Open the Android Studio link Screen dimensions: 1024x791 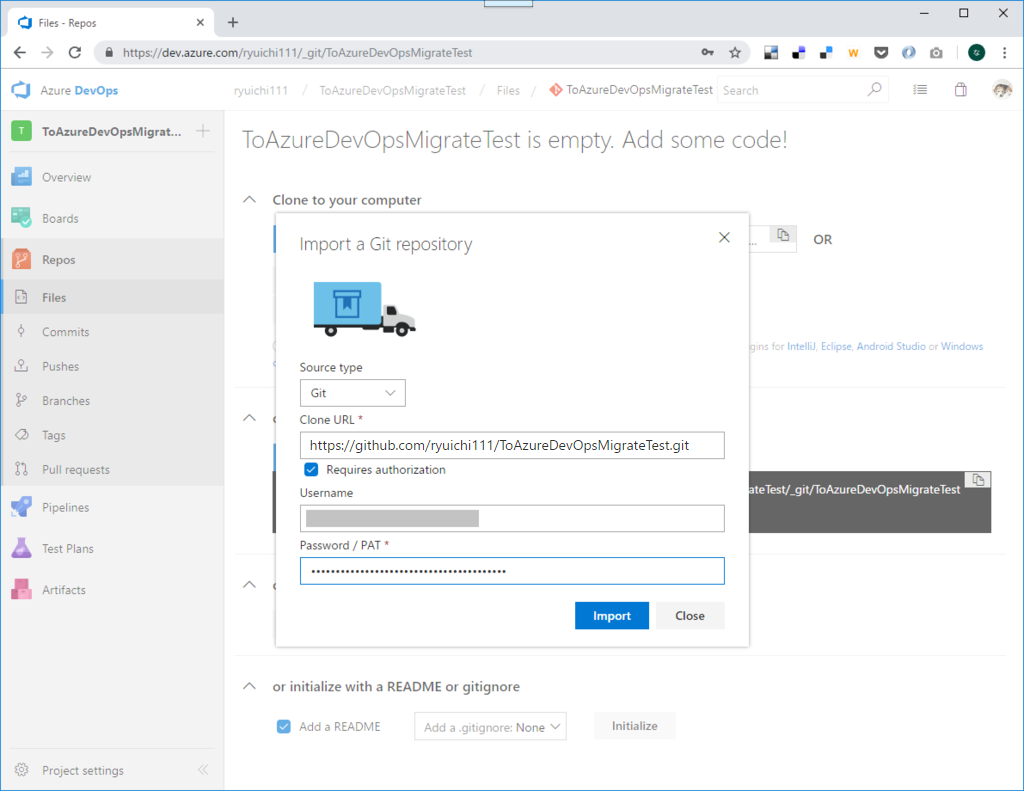pyautogui.click(x=891, y=346)
